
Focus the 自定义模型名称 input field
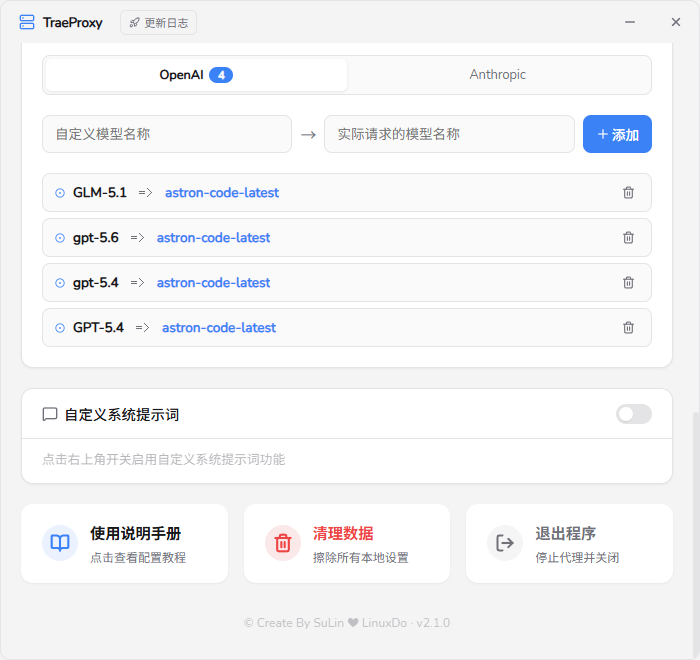[x=167, y=134]
